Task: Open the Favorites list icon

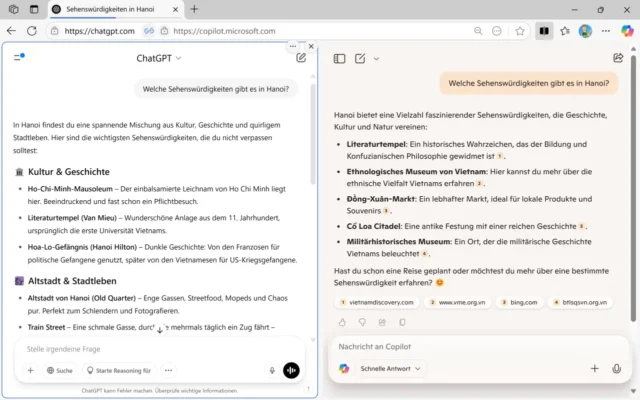Action: click(x=565, y=31)
